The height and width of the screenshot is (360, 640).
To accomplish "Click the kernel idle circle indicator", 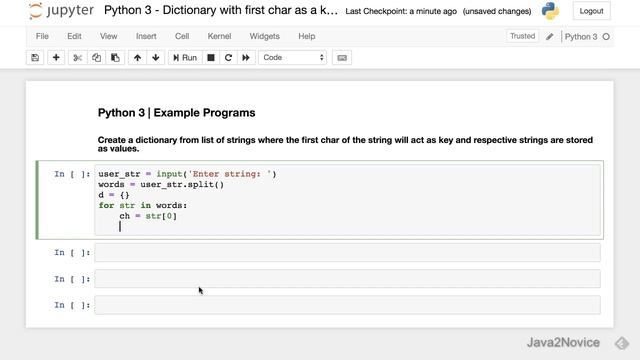I will (606, 37).
